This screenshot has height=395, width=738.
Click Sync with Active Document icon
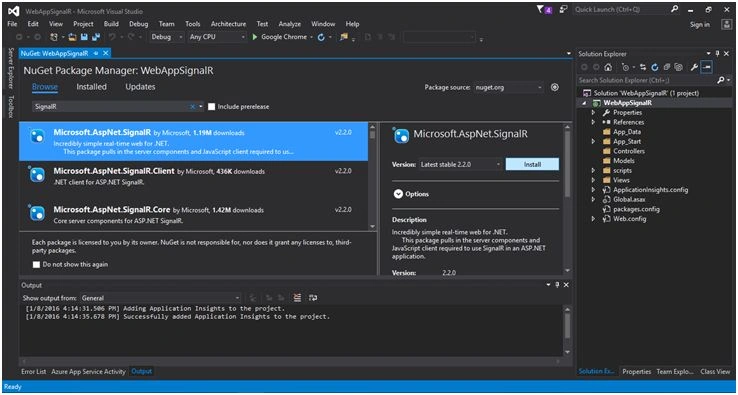pyautogui.click(x=643, y=67)
